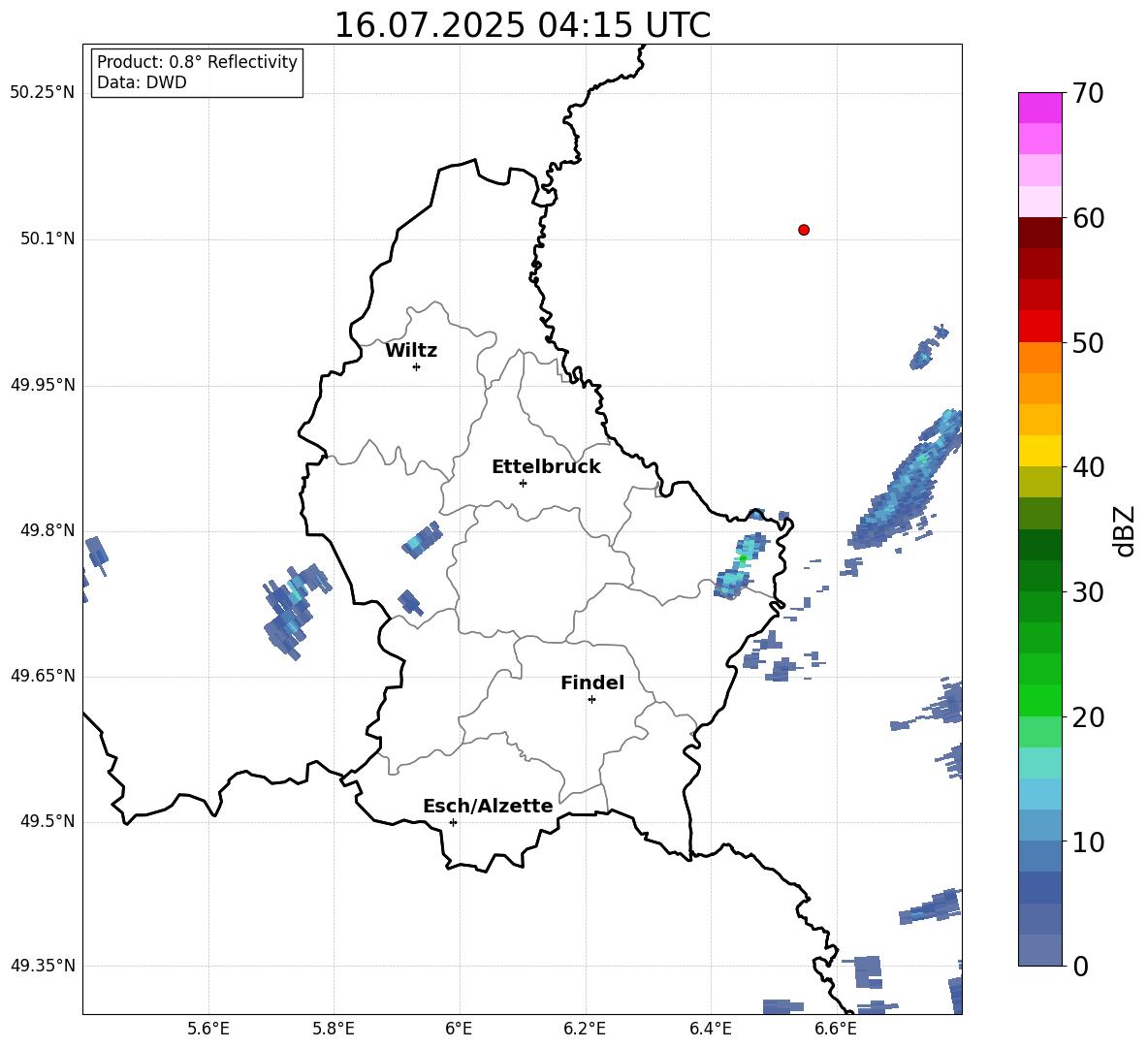Click the 0 value on the colorbar
Screen dimensions: 1148x1048
click(1080, 966)
